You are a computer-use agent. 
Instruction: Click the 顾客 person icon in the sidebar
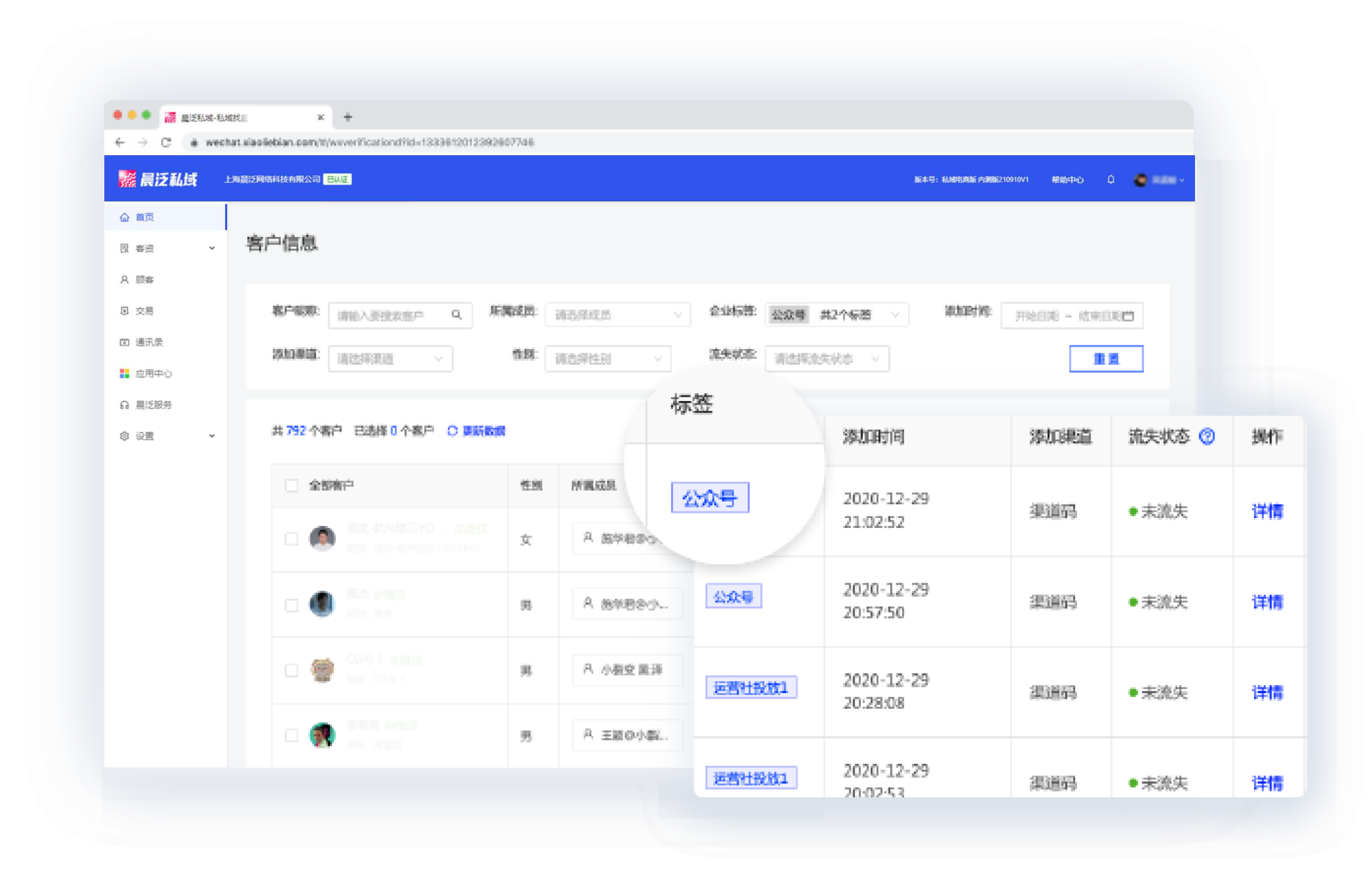pos(124,280)
